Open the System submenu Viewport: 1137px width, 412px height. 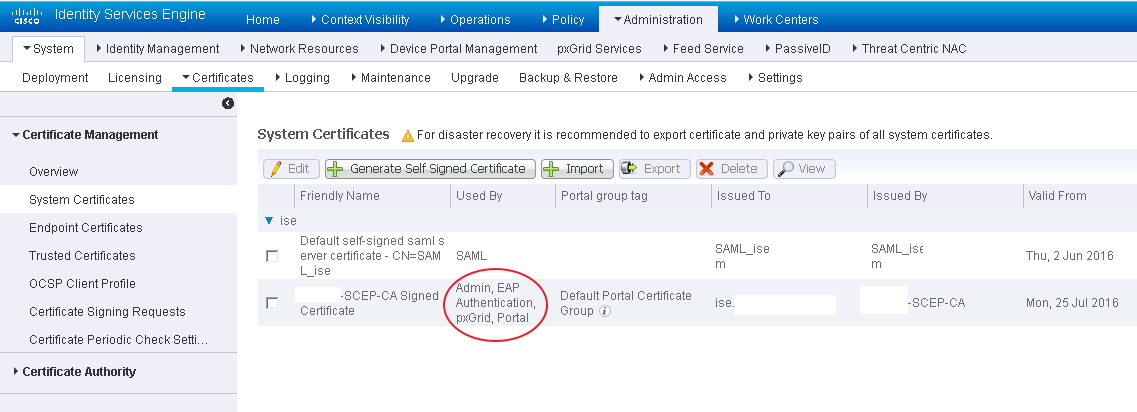point(49,49)
